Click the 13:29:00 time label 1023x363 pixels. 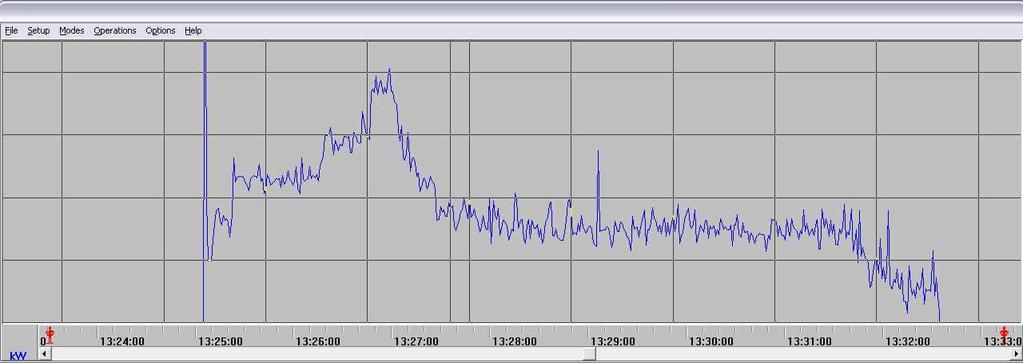613,341
